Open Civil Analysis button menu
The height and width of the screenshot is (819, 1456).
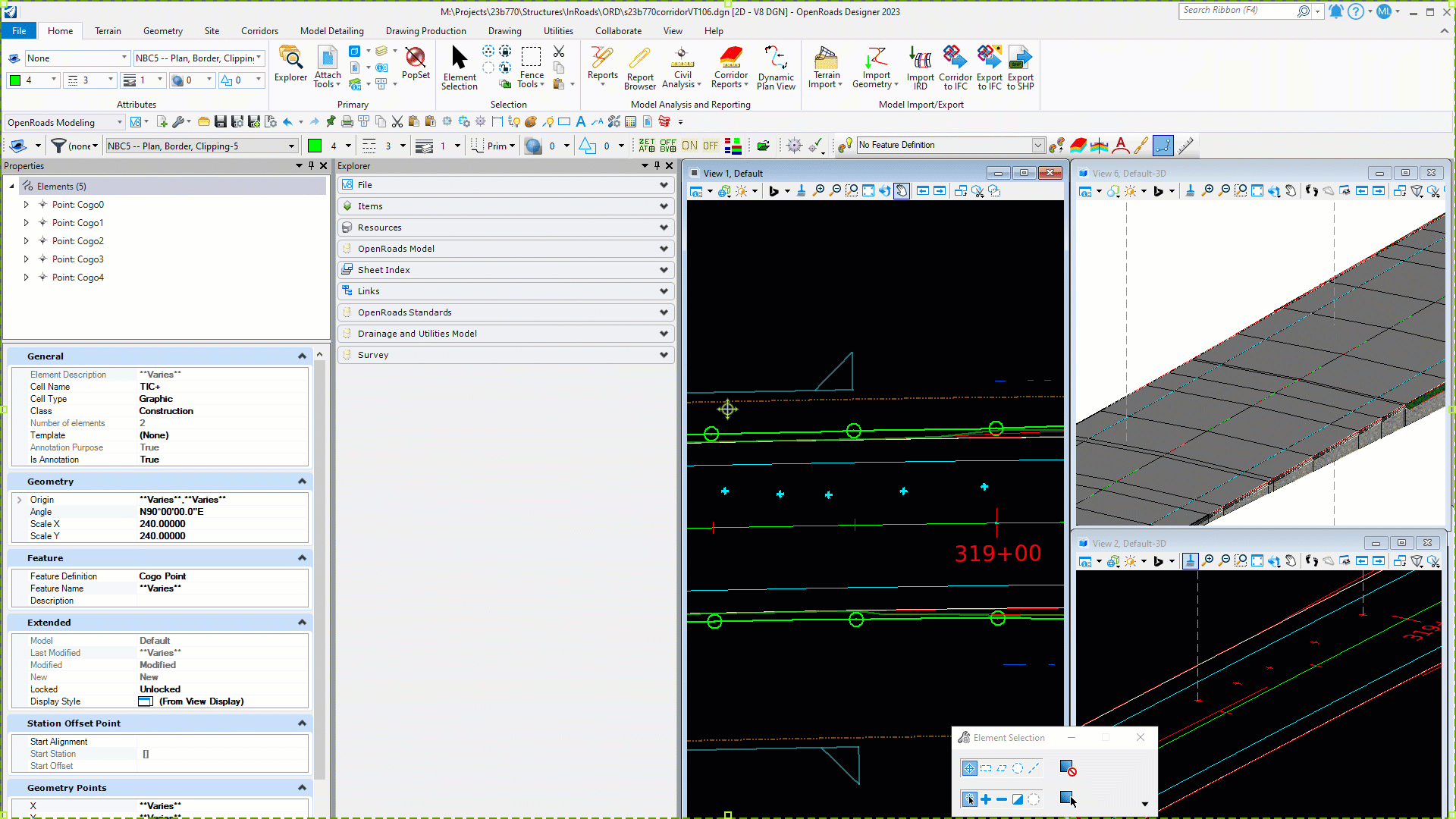click(682, 67)
